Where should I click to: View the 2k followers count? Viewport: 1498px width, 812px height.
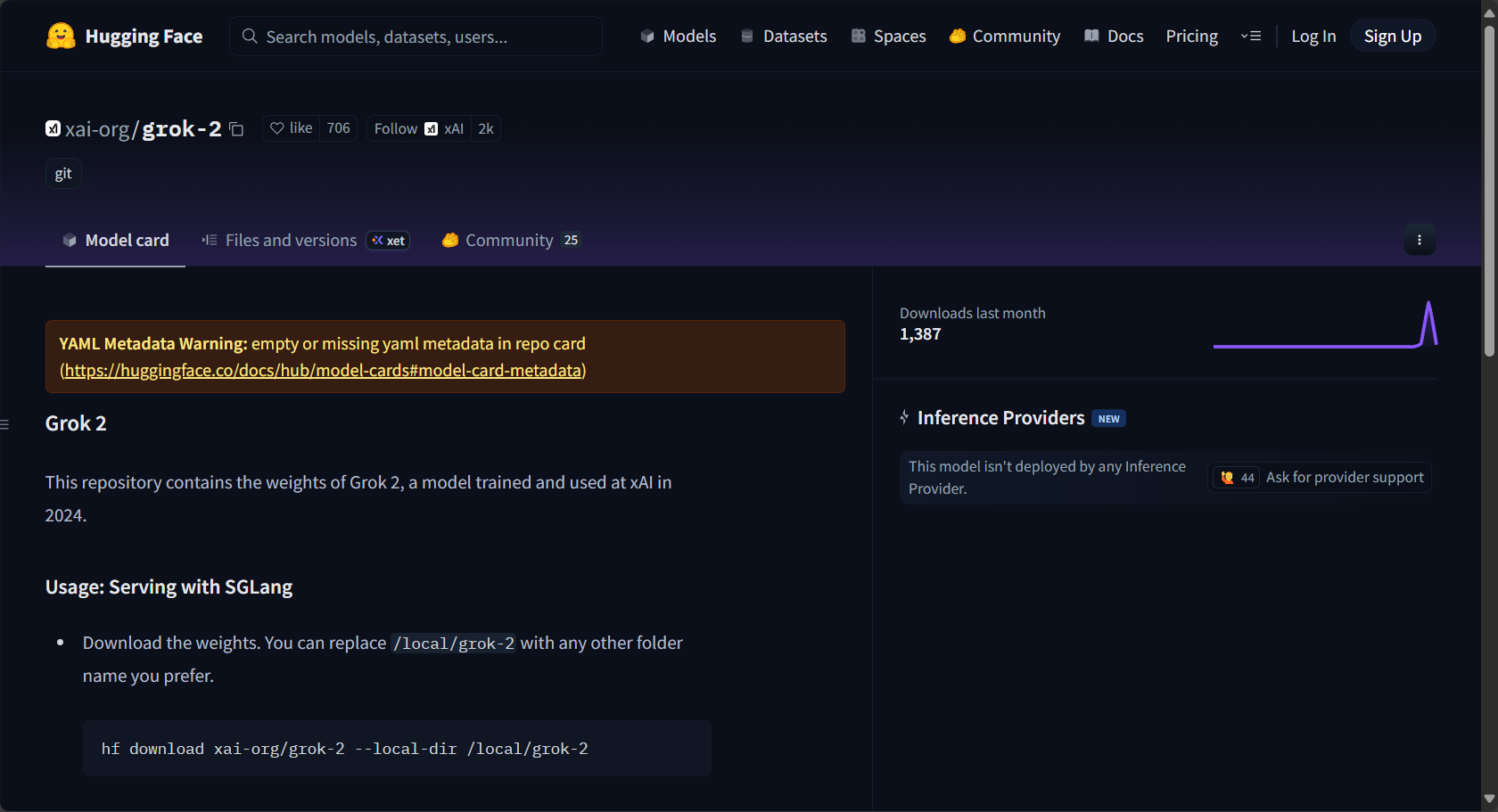[486, 128]
